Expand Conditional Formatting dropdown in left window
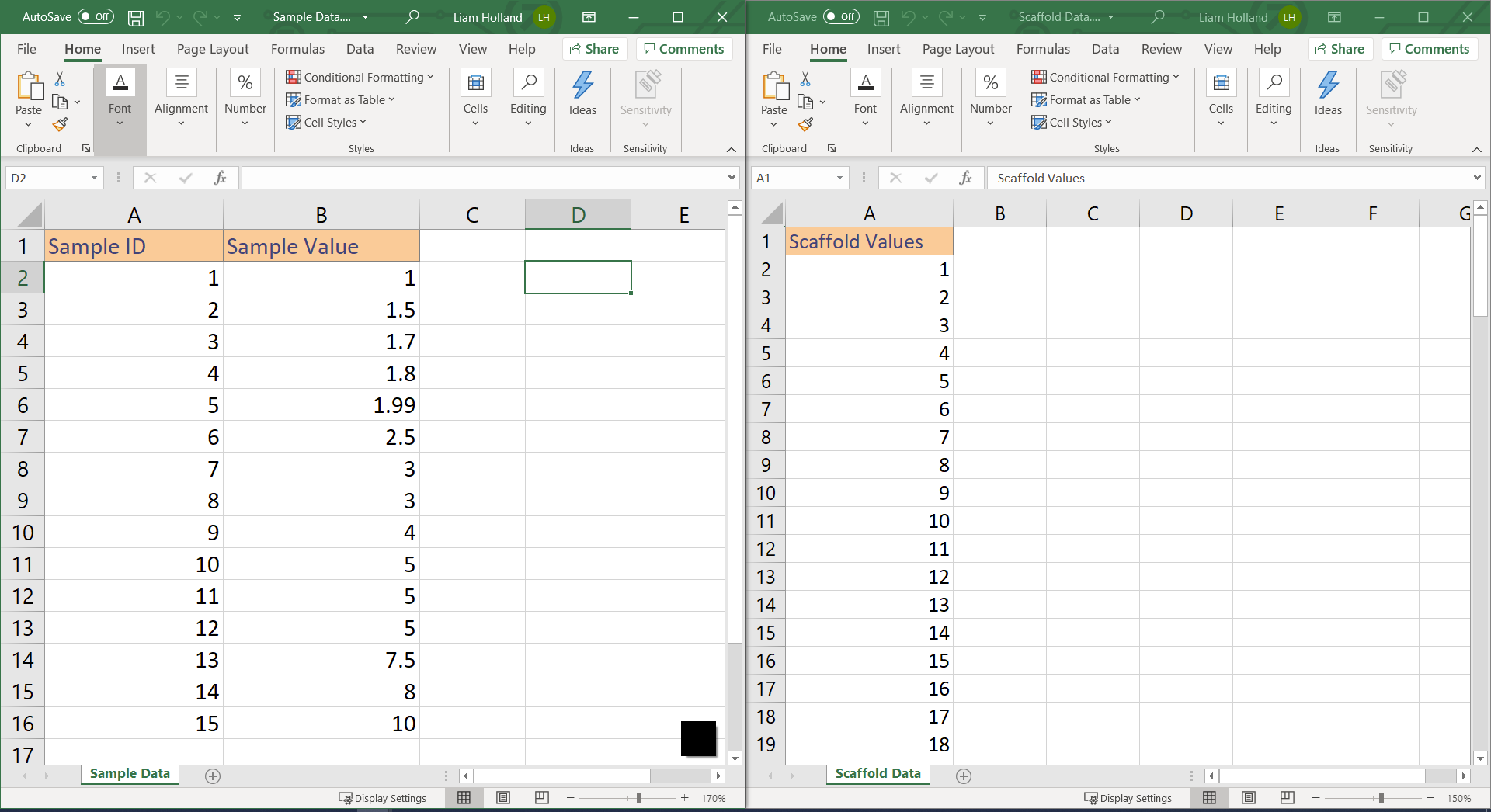Screen dimensions: 1491x812 (360, 77)
